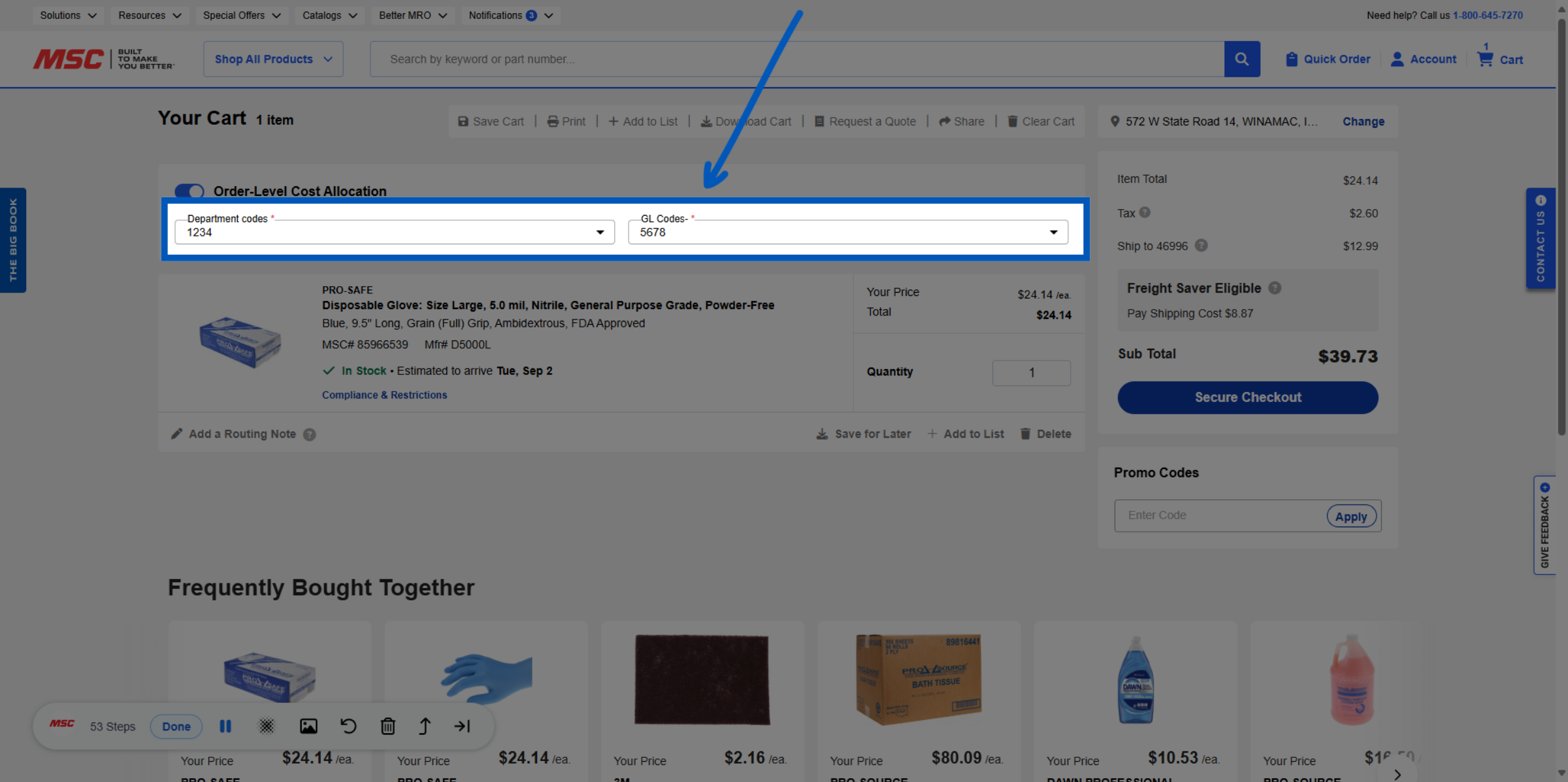The image size is (1568, 782).
Task: Share the cart
Action: pos(962,122)
